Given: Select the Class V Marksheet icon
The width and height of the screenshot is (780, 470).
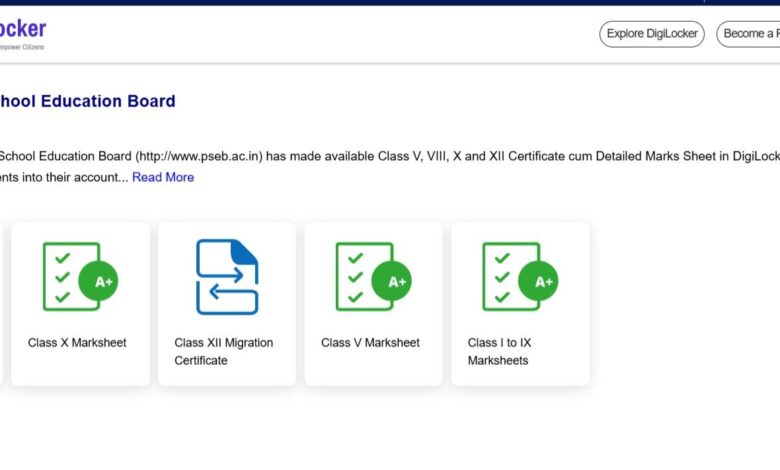Looking at the screenshot, I should tap(374, 277).
